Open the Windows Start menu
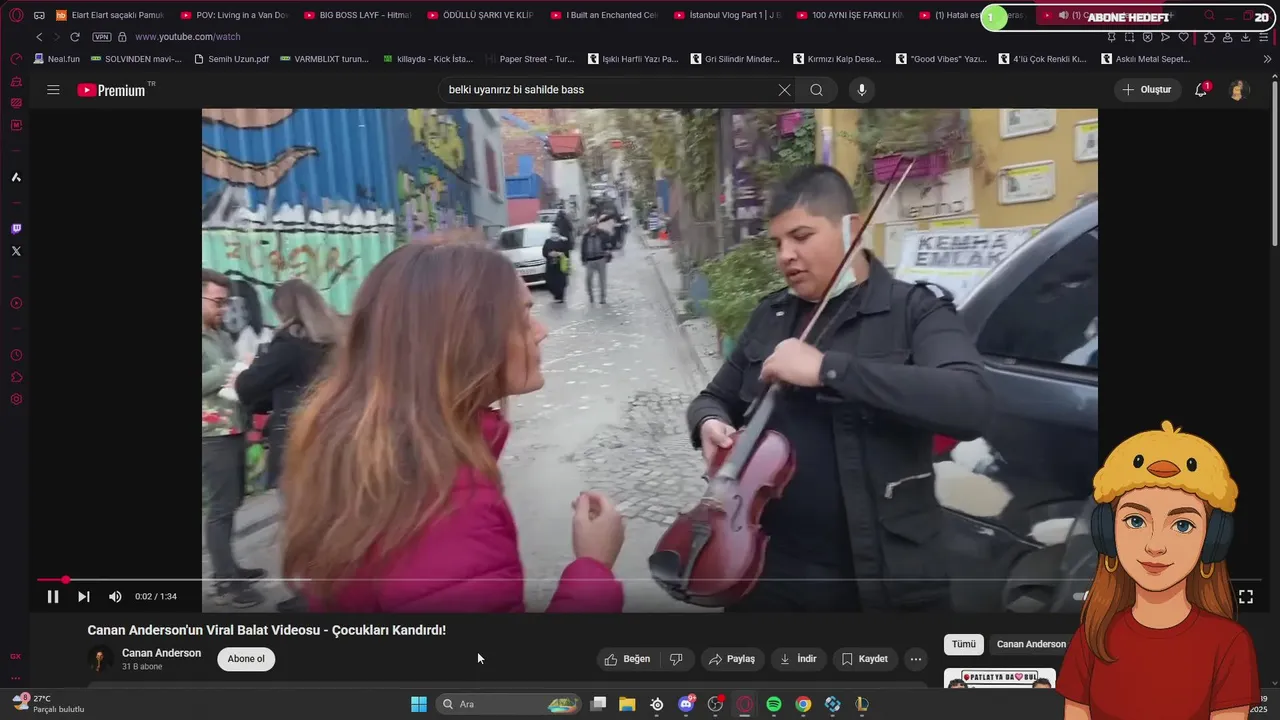The width and height of the screenshot is (1280, 720). [x=419, y=704]
